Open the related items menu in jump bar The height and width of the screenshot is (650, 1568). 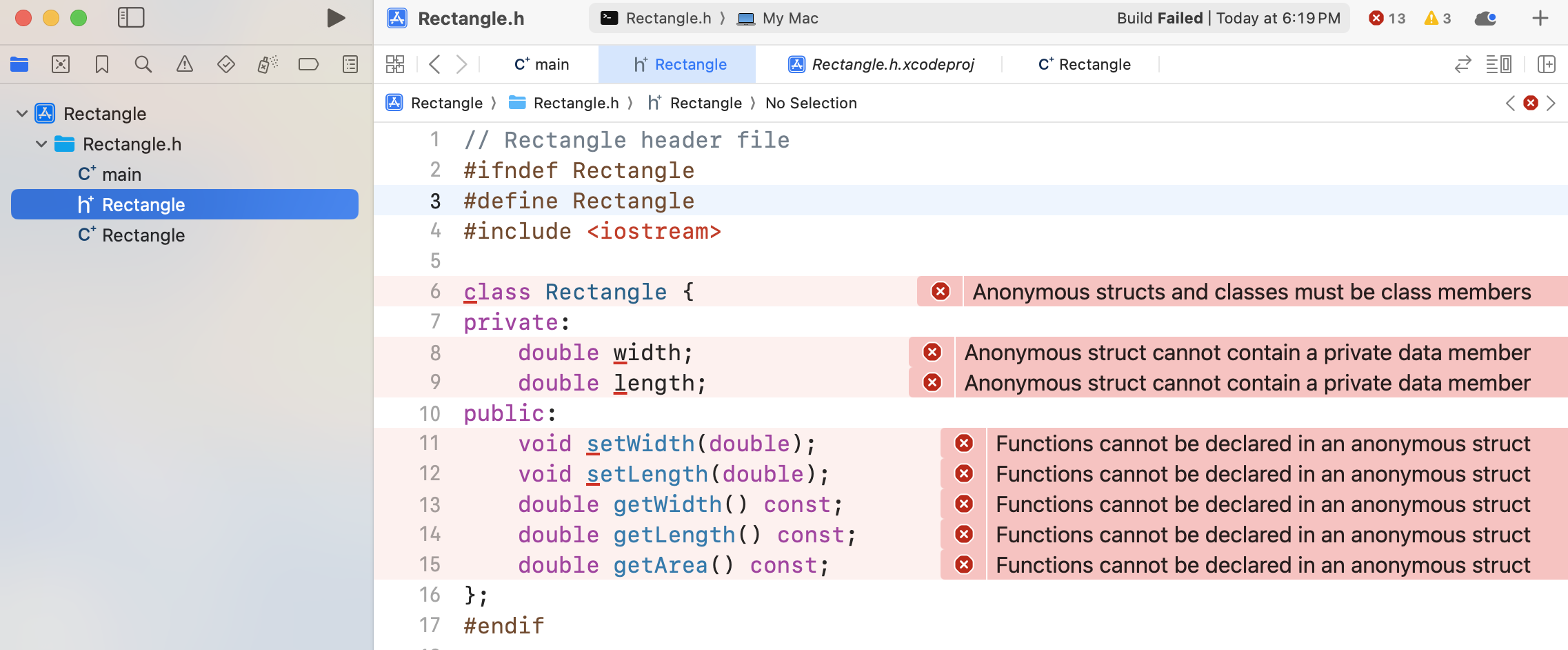coord(396,63)
